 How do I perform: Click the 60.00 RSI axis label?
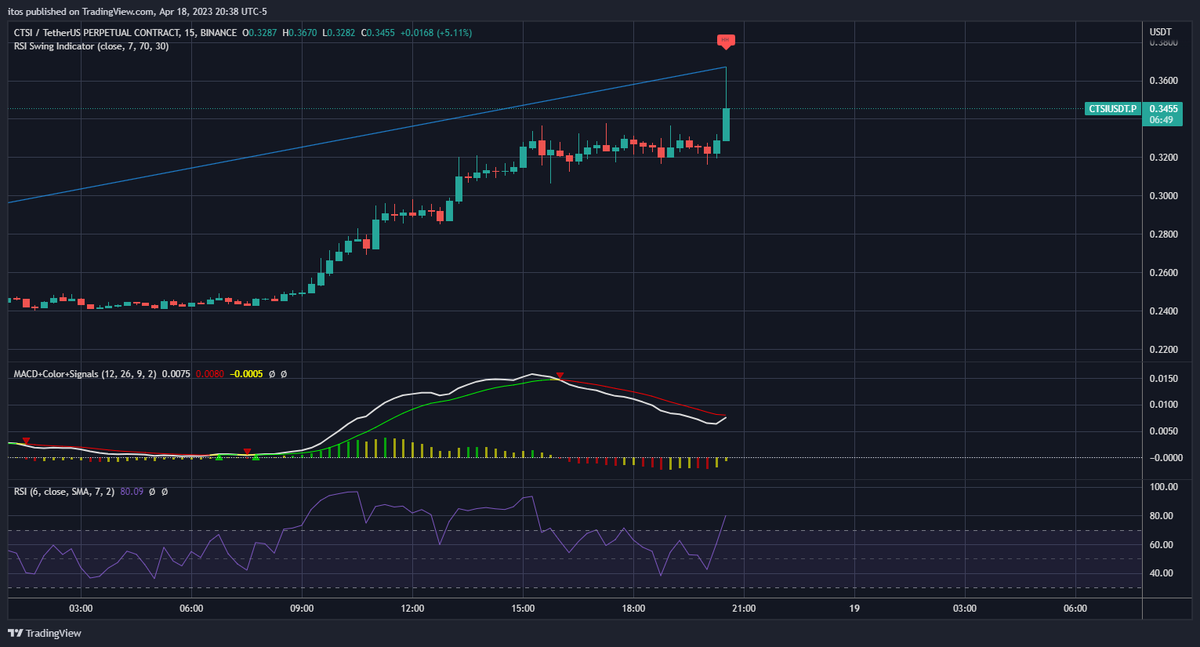pyautogui.click(x=1162, y=545)
